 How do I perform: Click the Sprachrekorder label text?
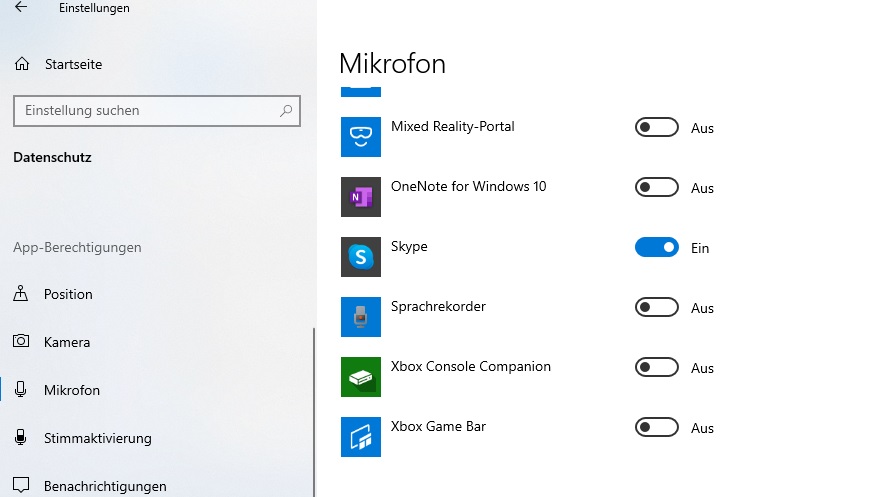click(x=438, y=306)
